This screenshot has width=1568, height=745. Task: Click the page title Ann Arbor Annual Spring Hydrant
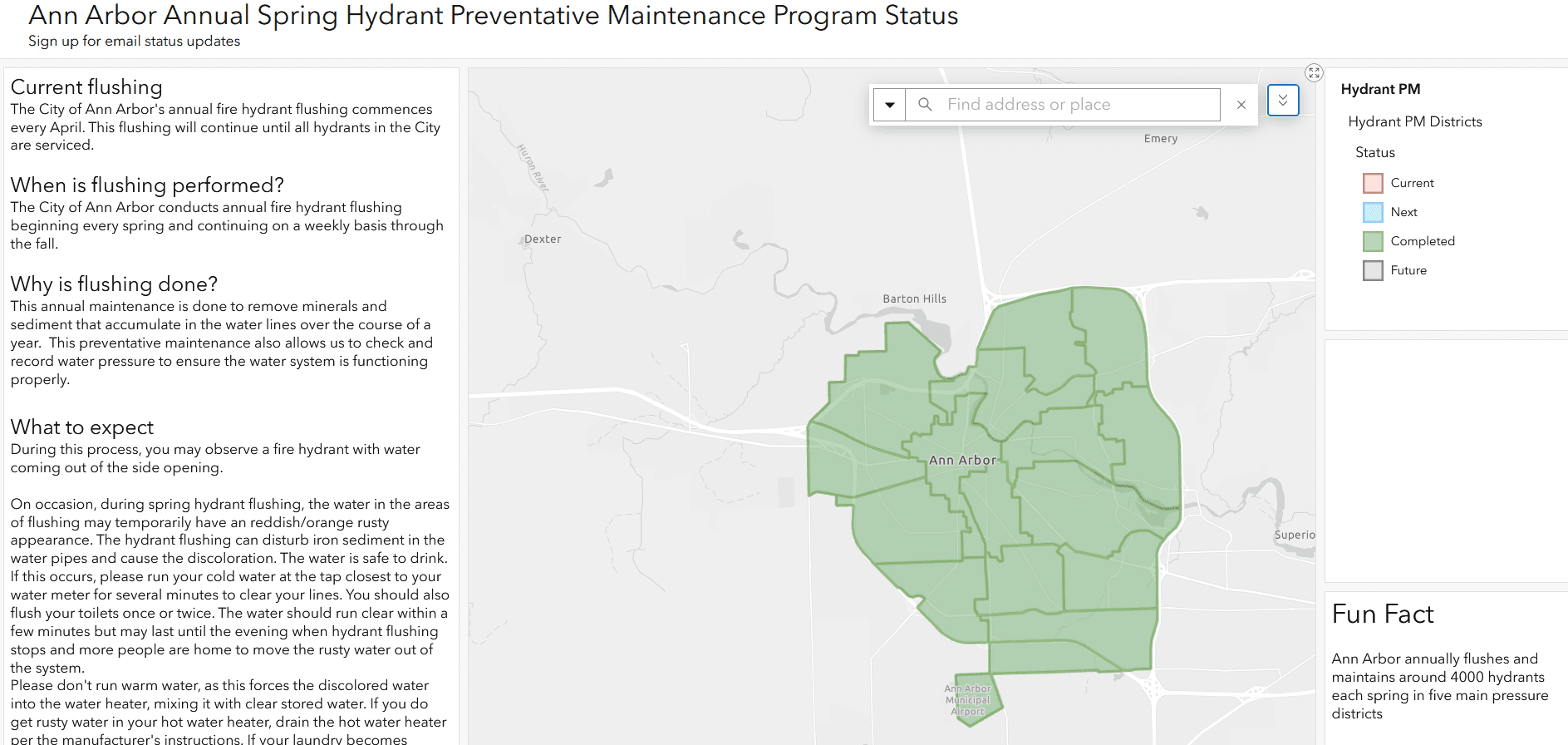[x=493, y=15]
